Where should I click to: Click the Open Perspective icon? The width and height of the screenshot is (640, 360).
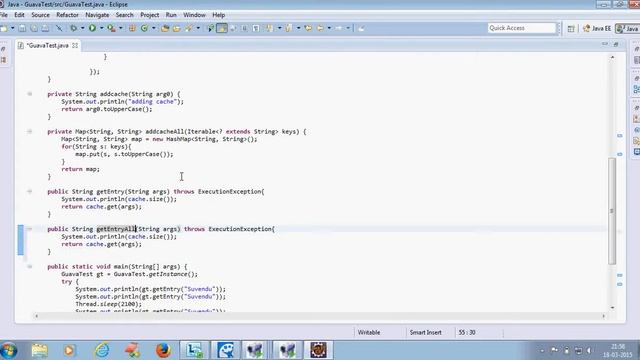point(571,28)
